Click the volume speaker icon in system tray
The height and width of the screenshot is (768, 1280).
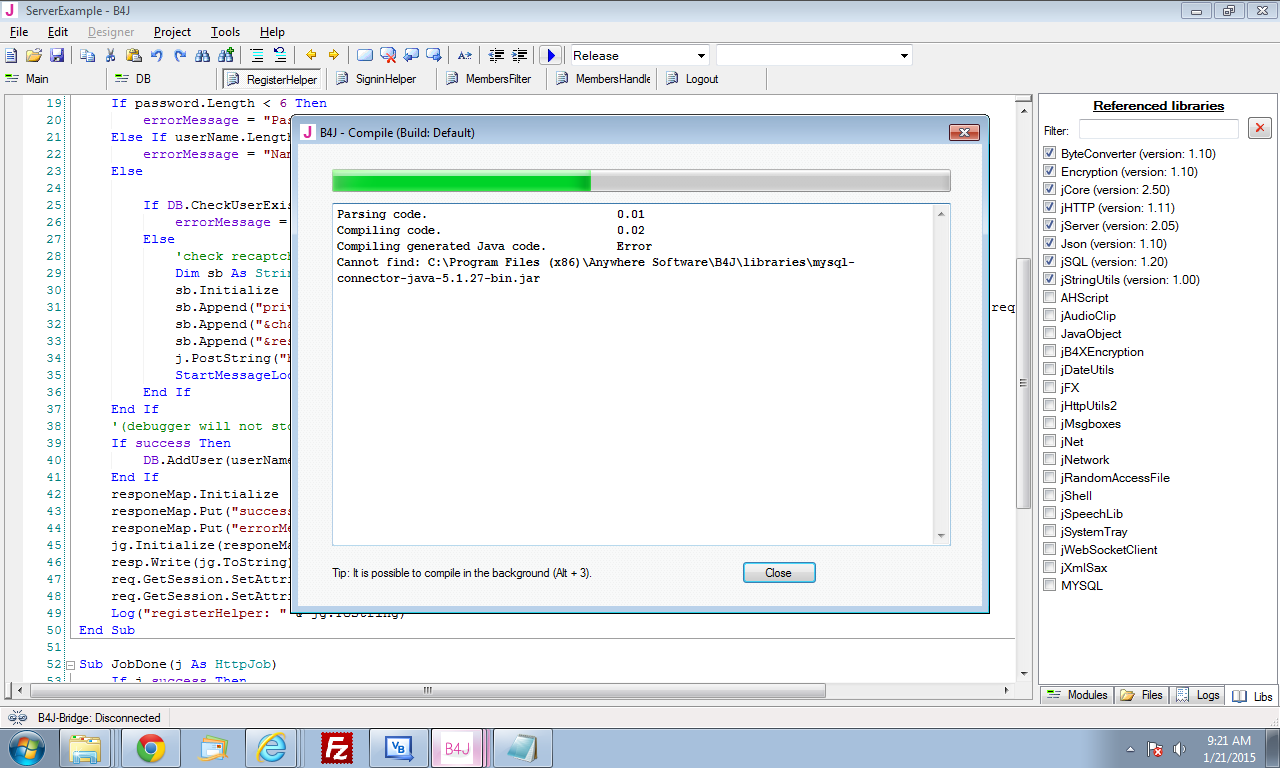(x=1178, y=749)
